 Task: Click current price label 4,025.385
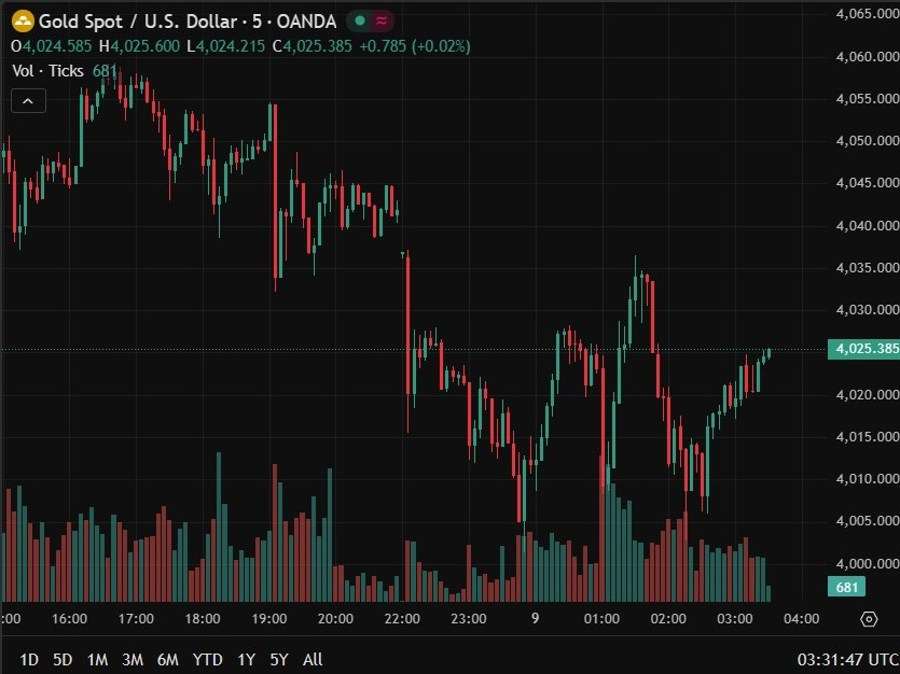coord(863,349)
